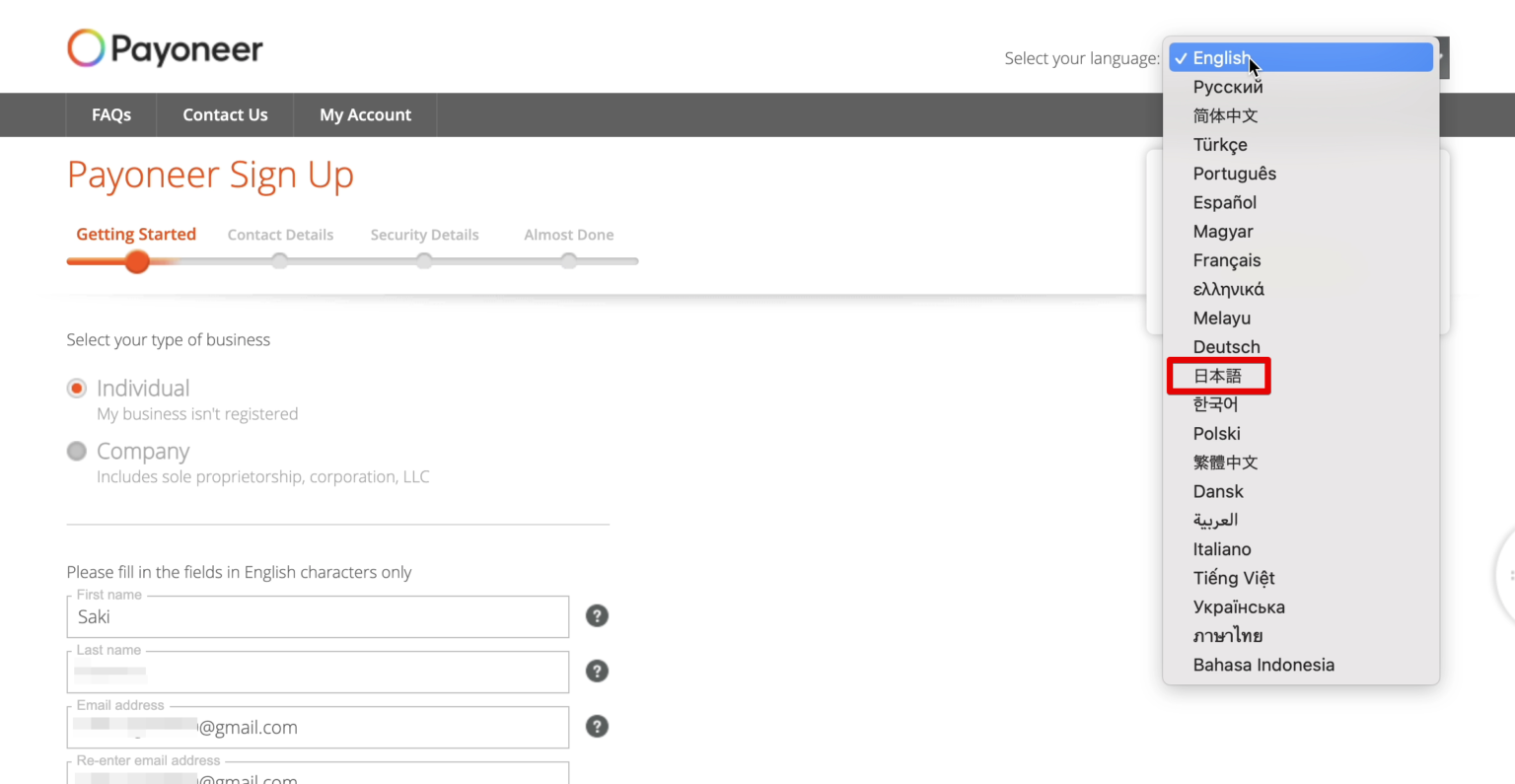Screen dimensions: 1515x784
Task: Click 'My business isn't registered' description
Action: click(x=197, y=414)
